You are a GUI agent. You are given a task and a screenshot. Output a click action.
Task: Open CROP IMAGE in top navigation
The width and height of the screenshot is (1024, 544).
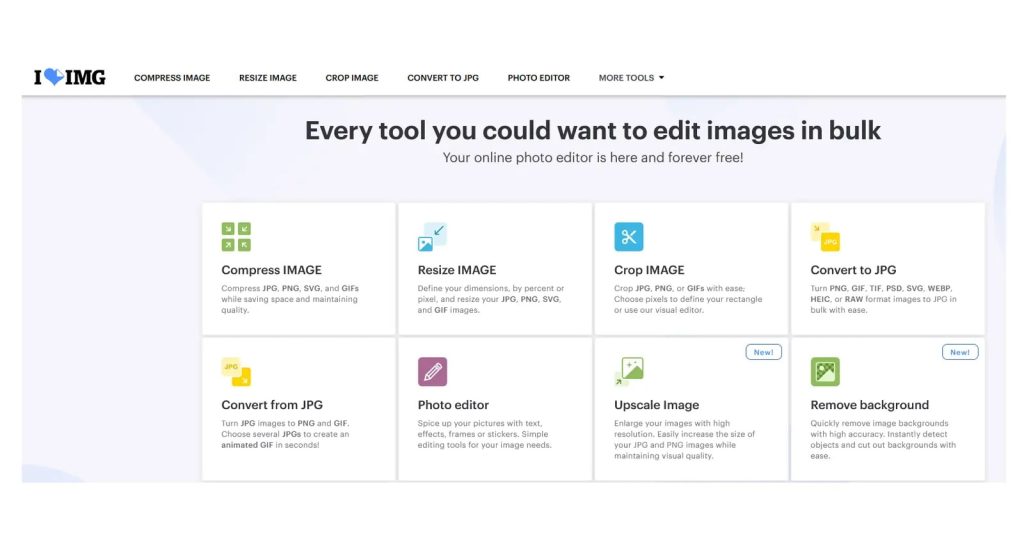[352, 78]
